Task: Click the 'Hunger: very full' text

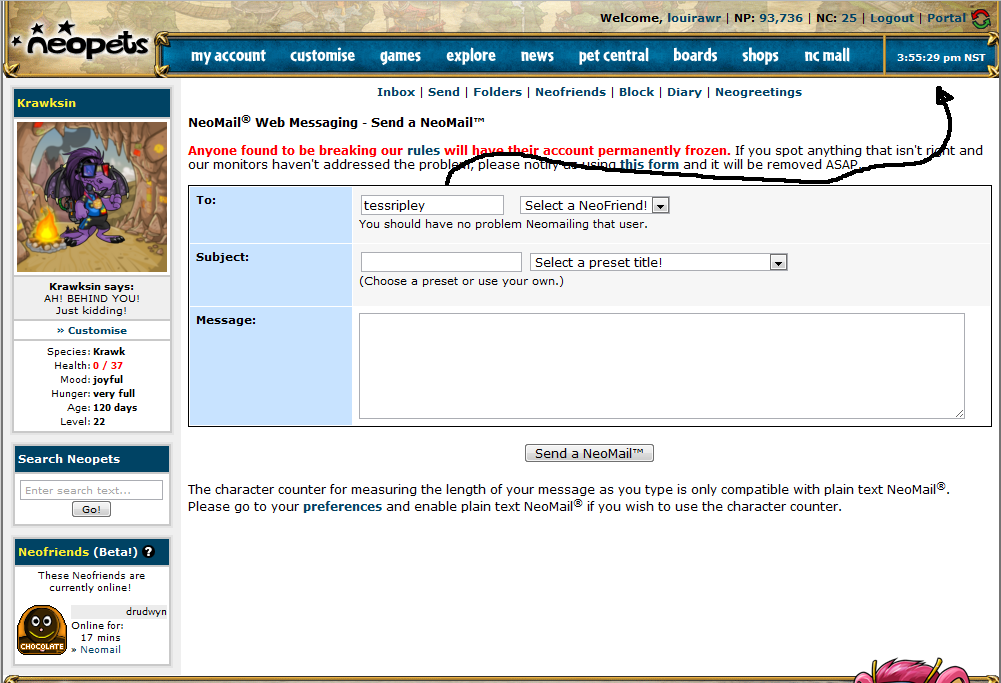Action: tap(93, 394)
